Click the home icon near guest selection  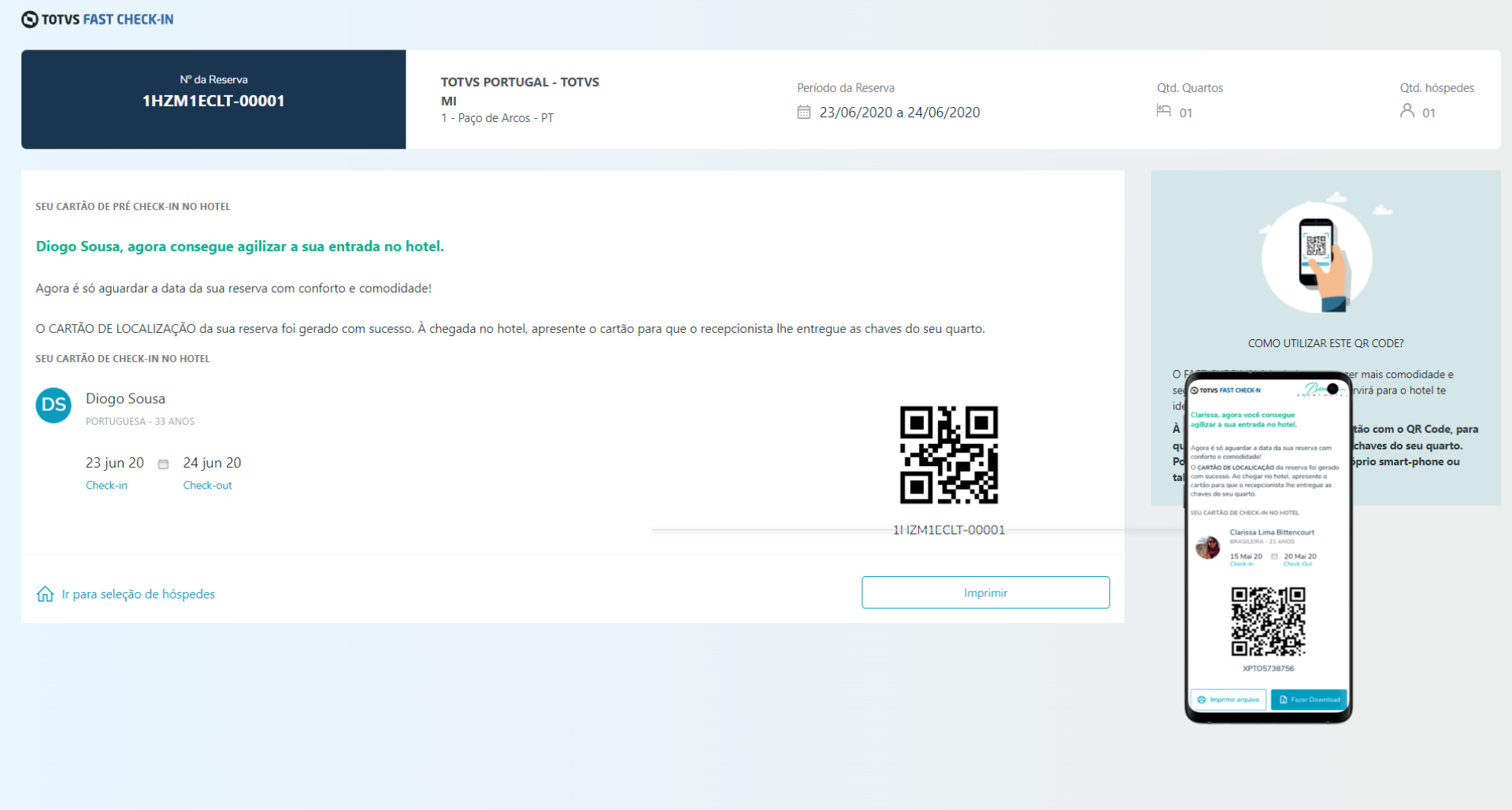[x=46, y=594]
